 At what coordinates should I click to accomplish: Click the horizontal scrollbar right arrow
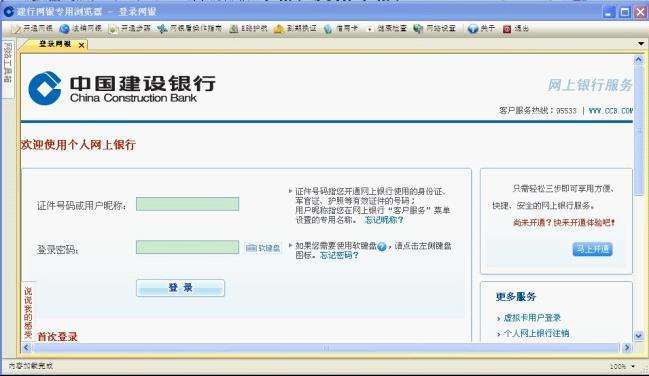tap(627, 347)
